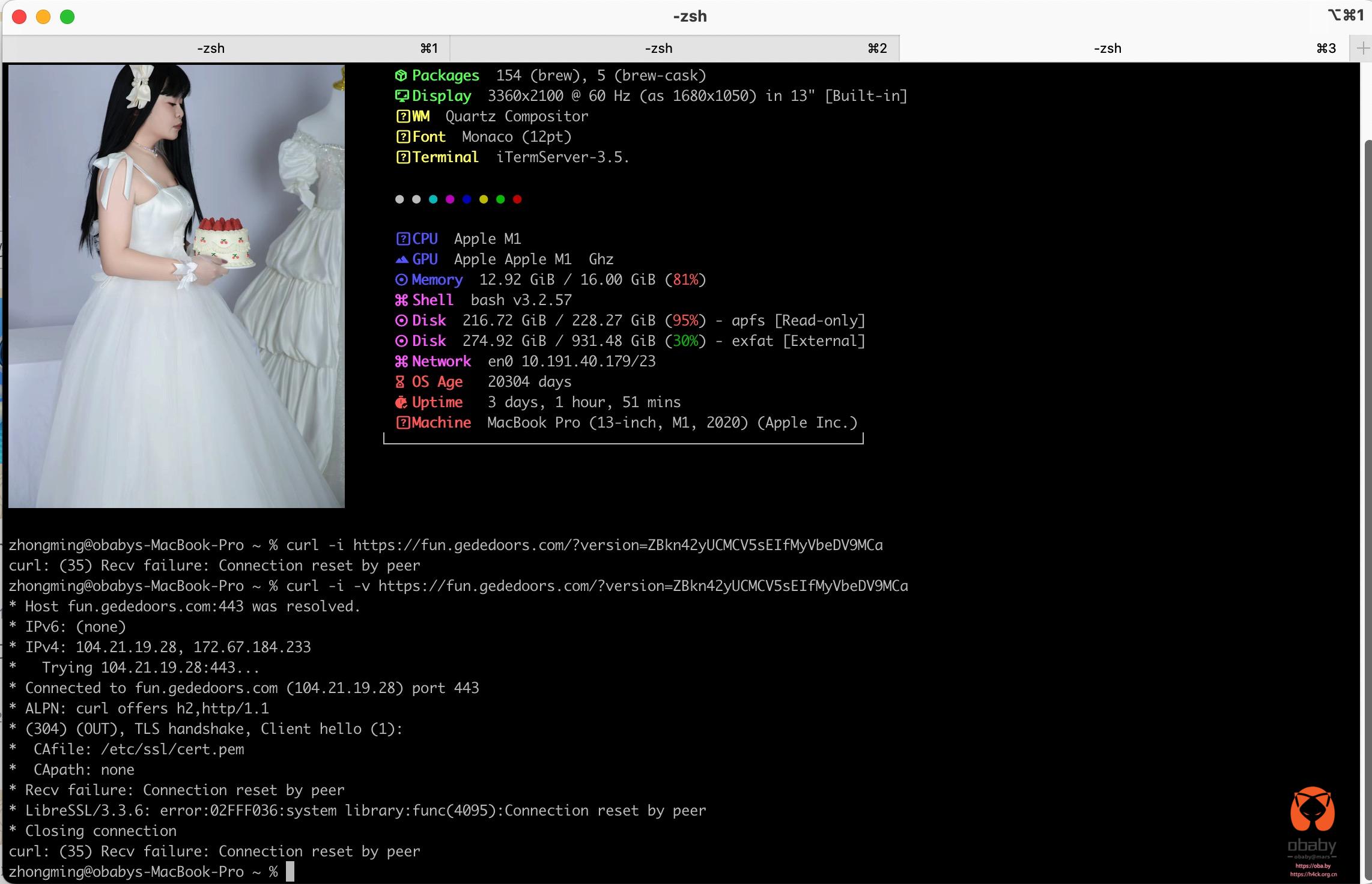Click the icon beside Terminal label
This screenshot has height=884, width=1372.
(402, 157)
